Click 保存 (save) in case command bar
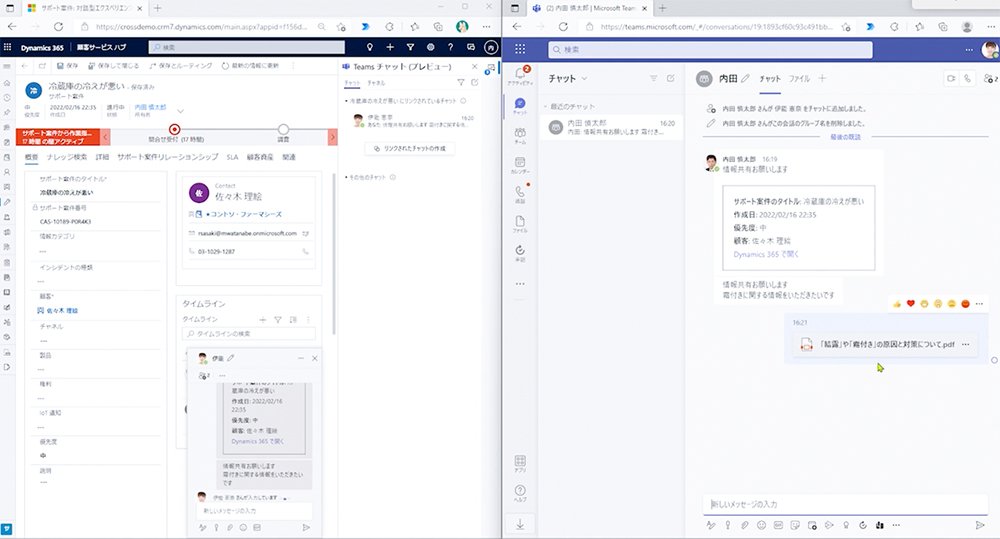This screenshot has width=1000, height=539. point(68,66)
